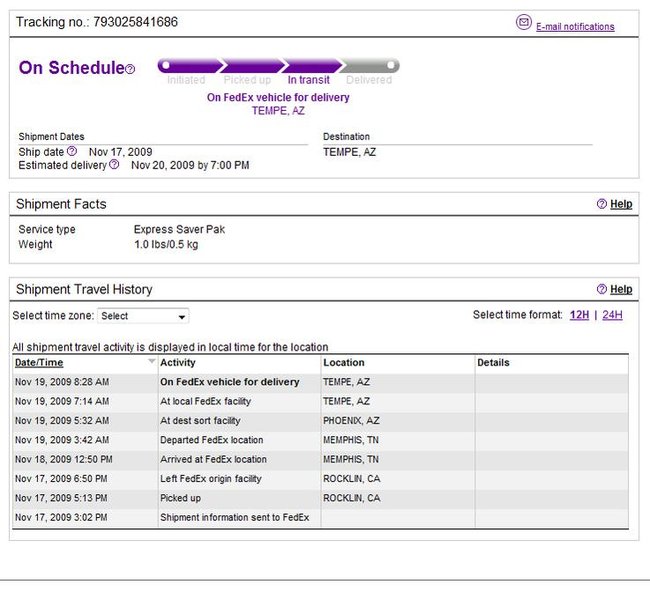Click the Estimated delivery question mark icon
This screenshot has width=650, height=599.
pos(114,165)
